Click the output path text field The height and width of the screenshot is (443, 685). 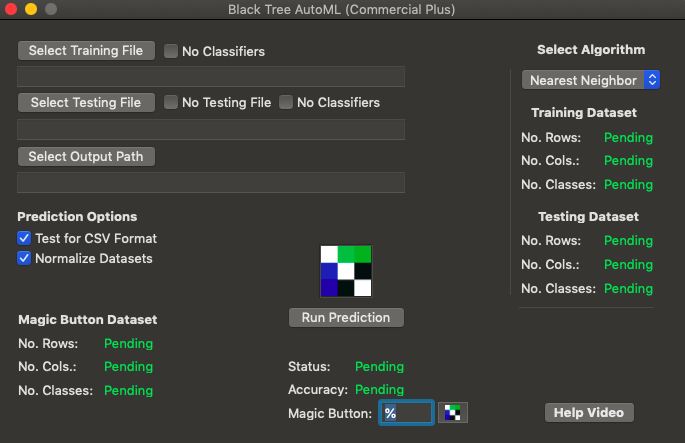point(211,182)
